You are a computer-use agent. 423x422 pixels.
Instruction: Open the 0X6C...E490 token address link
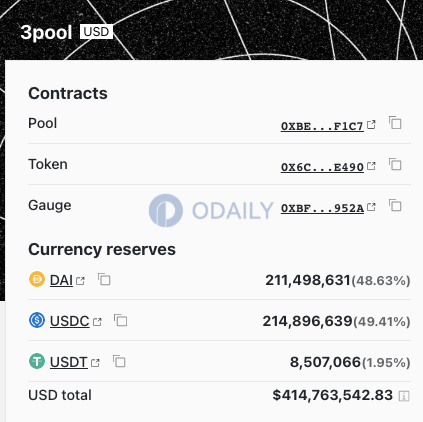(x=322, y=167)
